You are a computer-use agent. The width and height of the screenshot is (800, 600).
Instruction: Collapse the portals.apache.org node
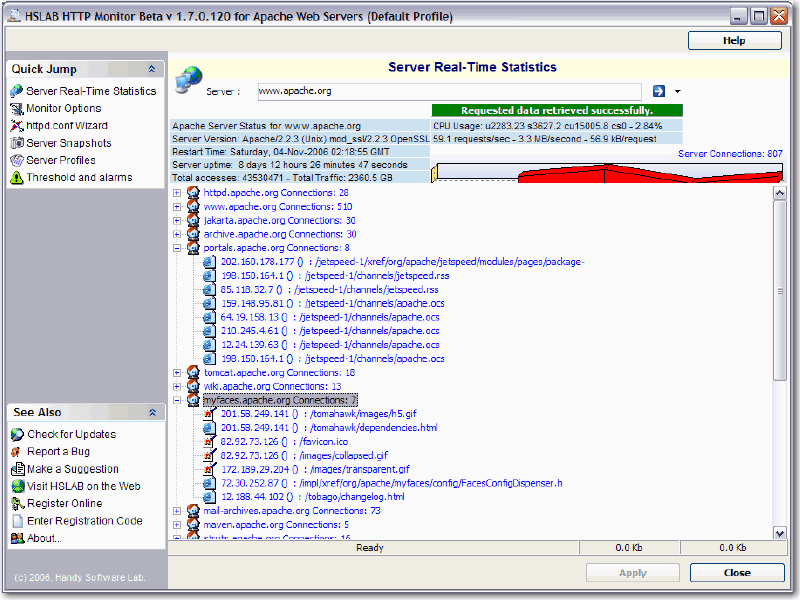177,248
